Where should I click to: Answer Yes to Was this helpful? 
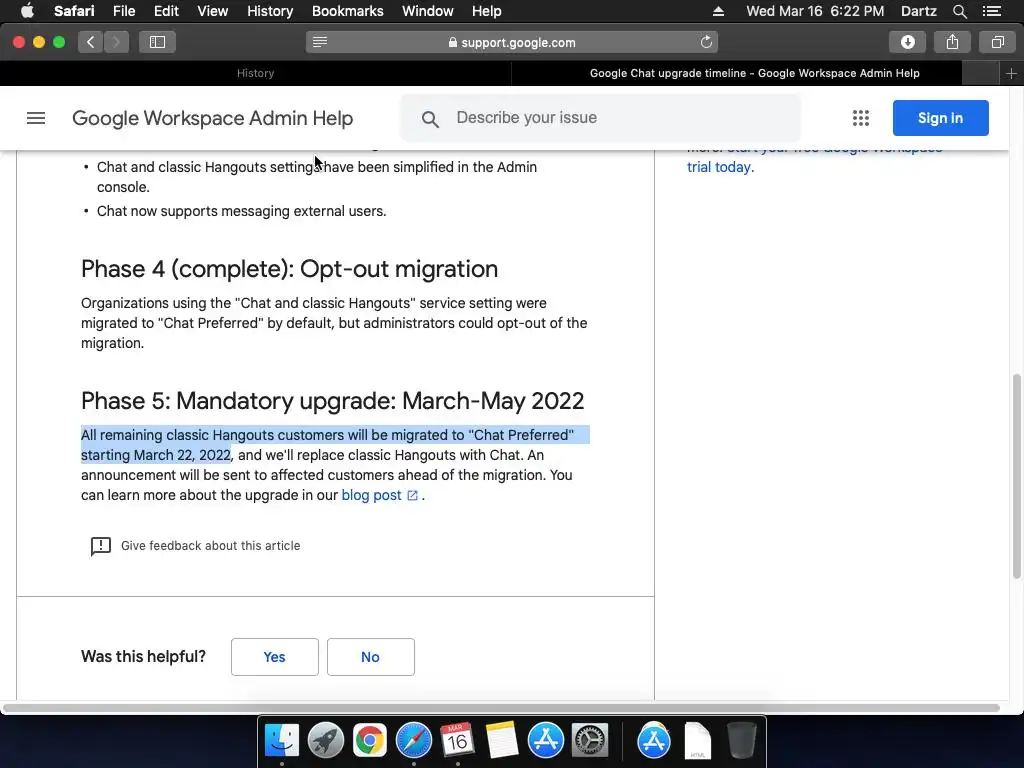coord(274,657)
